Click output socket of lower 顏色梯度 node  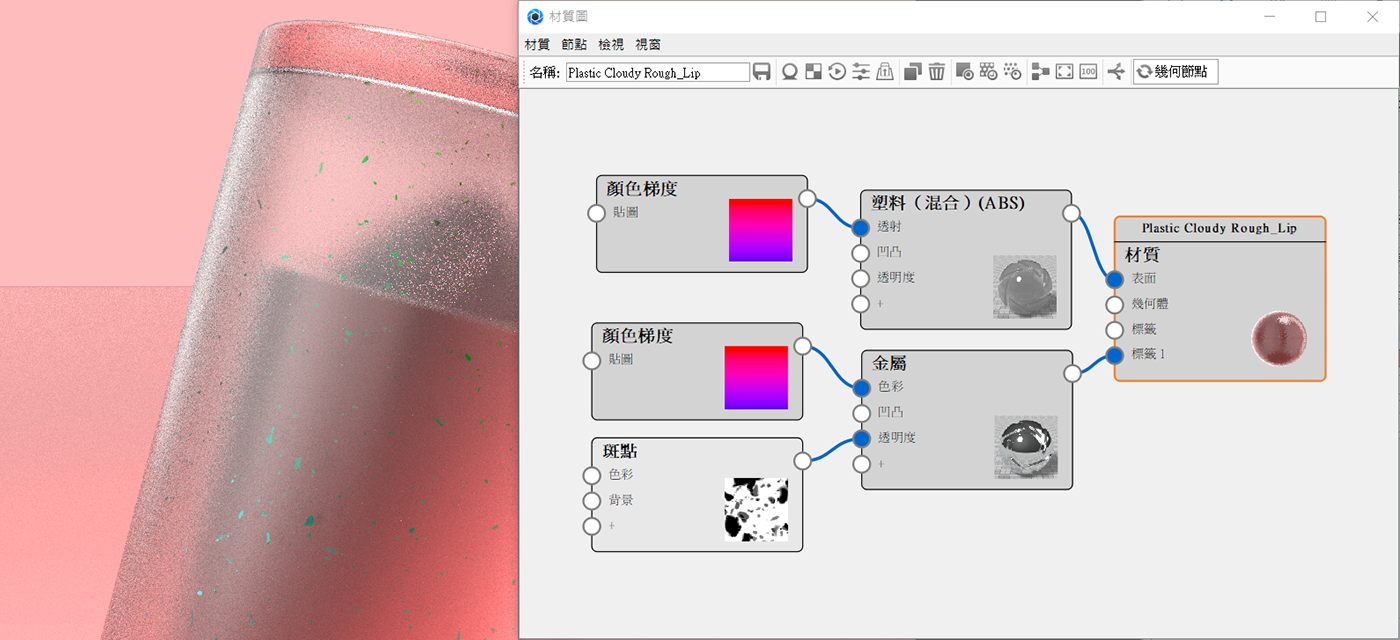click(802, 346)
